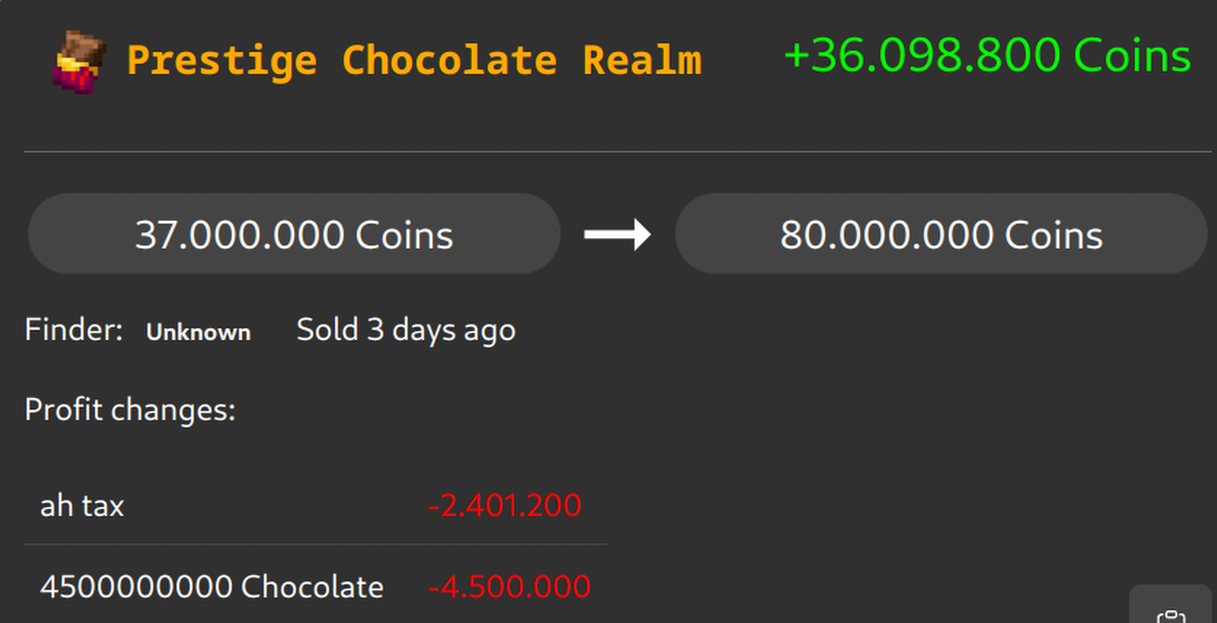Click the horizontal divider below the title
Image resolution: width=1217 pixels, height=623 pixels.
click(x=617, y=152)
